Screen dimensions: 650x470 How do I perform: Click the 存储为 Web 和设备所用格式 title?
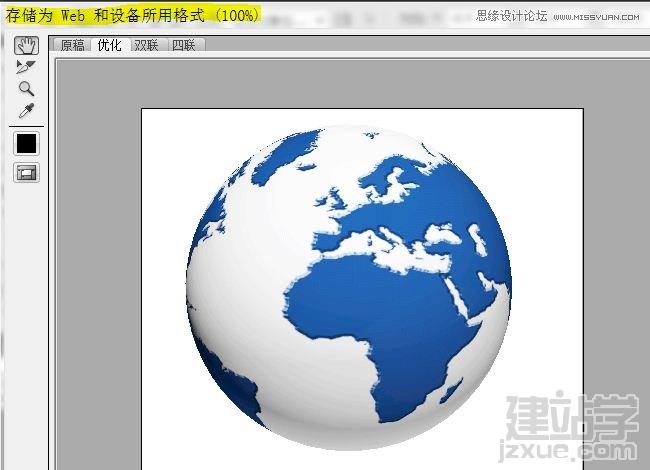click(x=133, y=16)
